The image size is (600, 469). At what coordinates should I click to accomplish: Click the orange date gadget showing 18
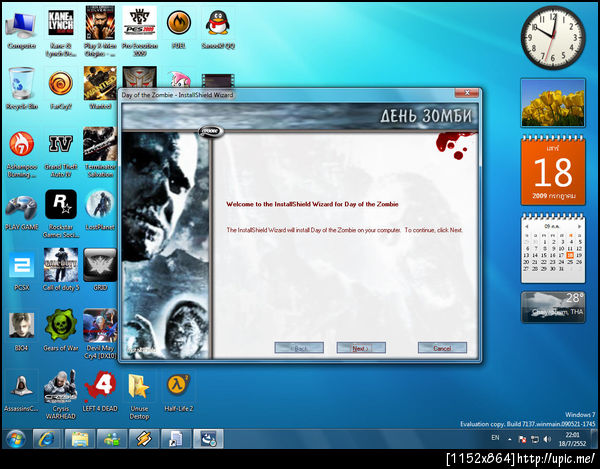553,171
